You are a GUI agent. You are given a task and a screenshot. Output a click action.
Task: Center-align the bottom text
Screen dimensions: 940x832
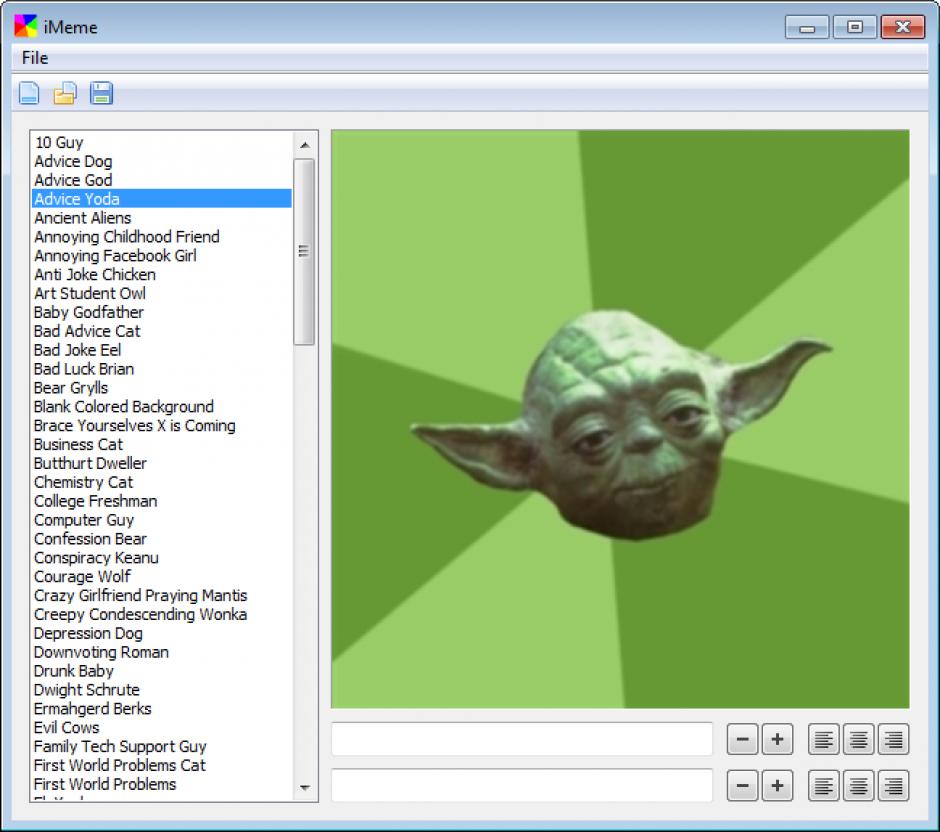point(858,786)
